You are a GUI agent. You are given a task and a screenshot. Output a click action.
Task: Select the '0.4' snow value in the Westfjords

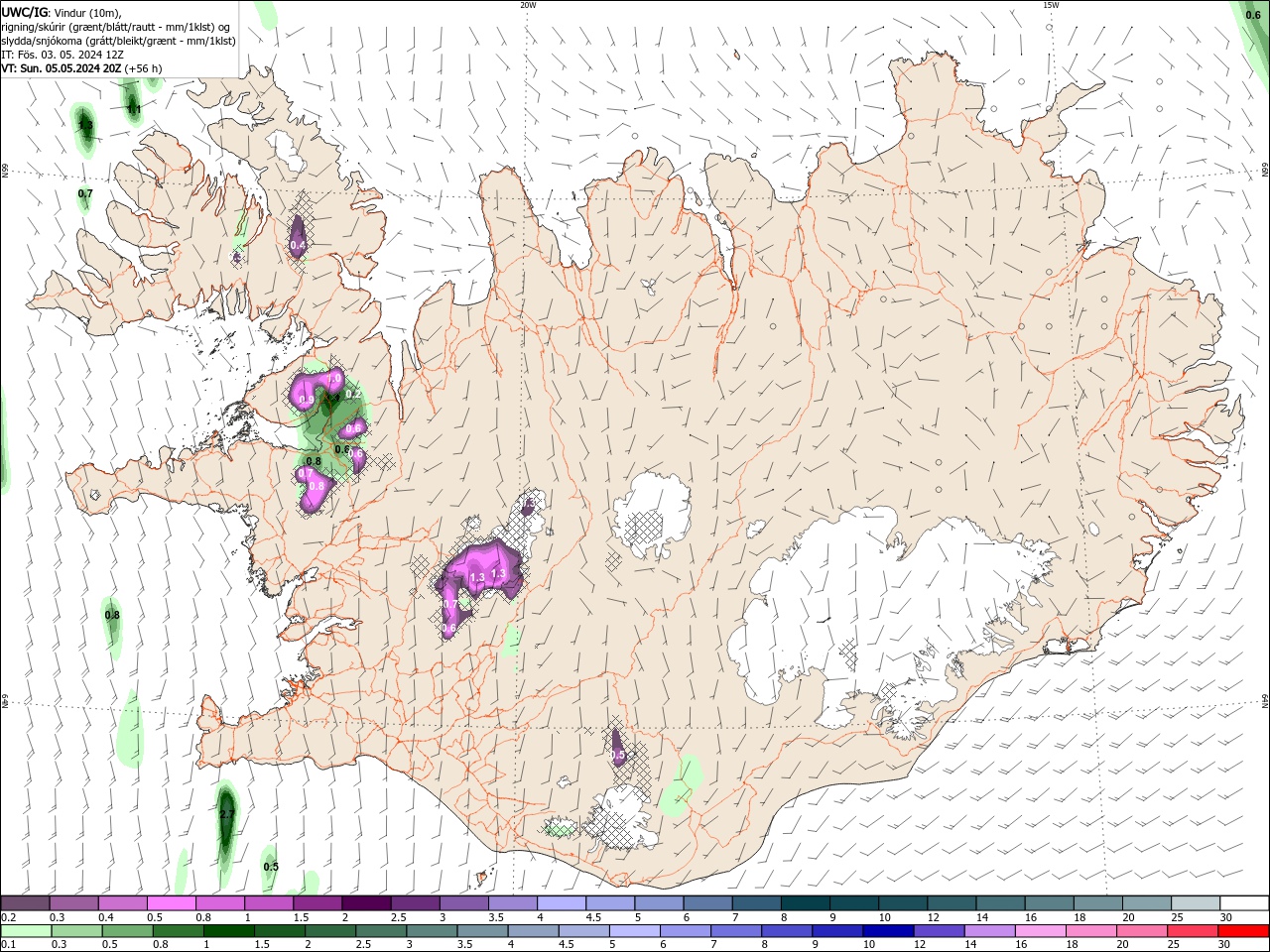click(297, 244)
